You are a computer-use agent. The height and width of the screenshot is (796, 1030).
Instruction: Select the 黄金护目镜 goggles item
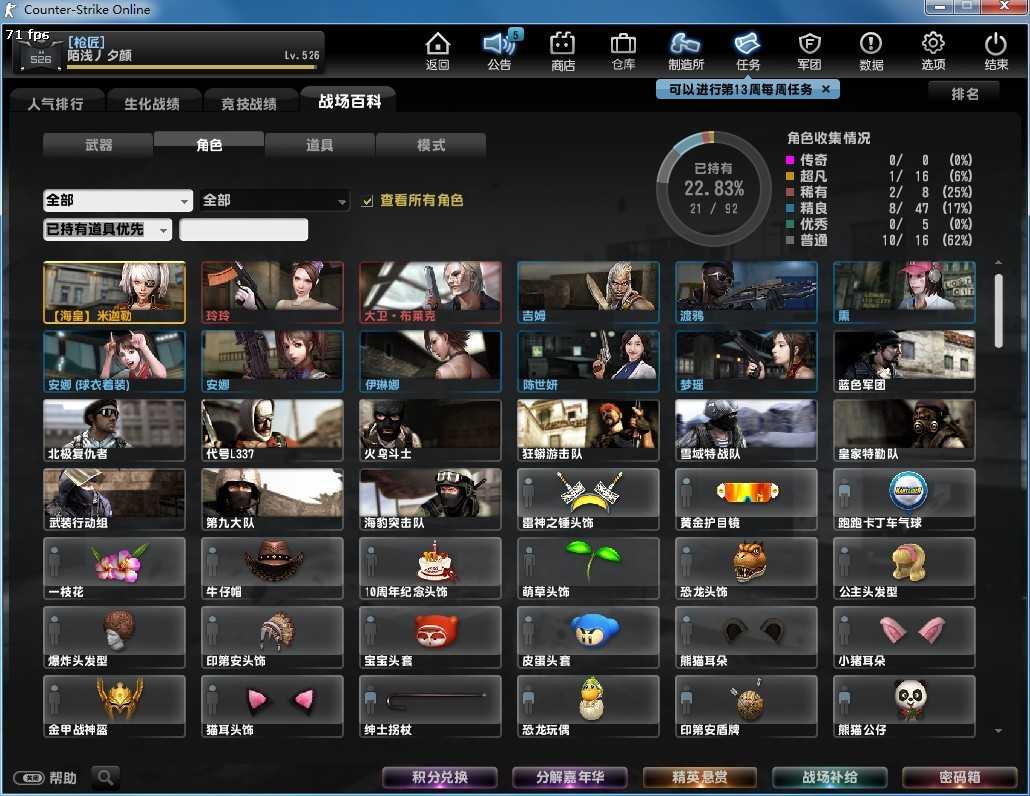pos(746,499)
